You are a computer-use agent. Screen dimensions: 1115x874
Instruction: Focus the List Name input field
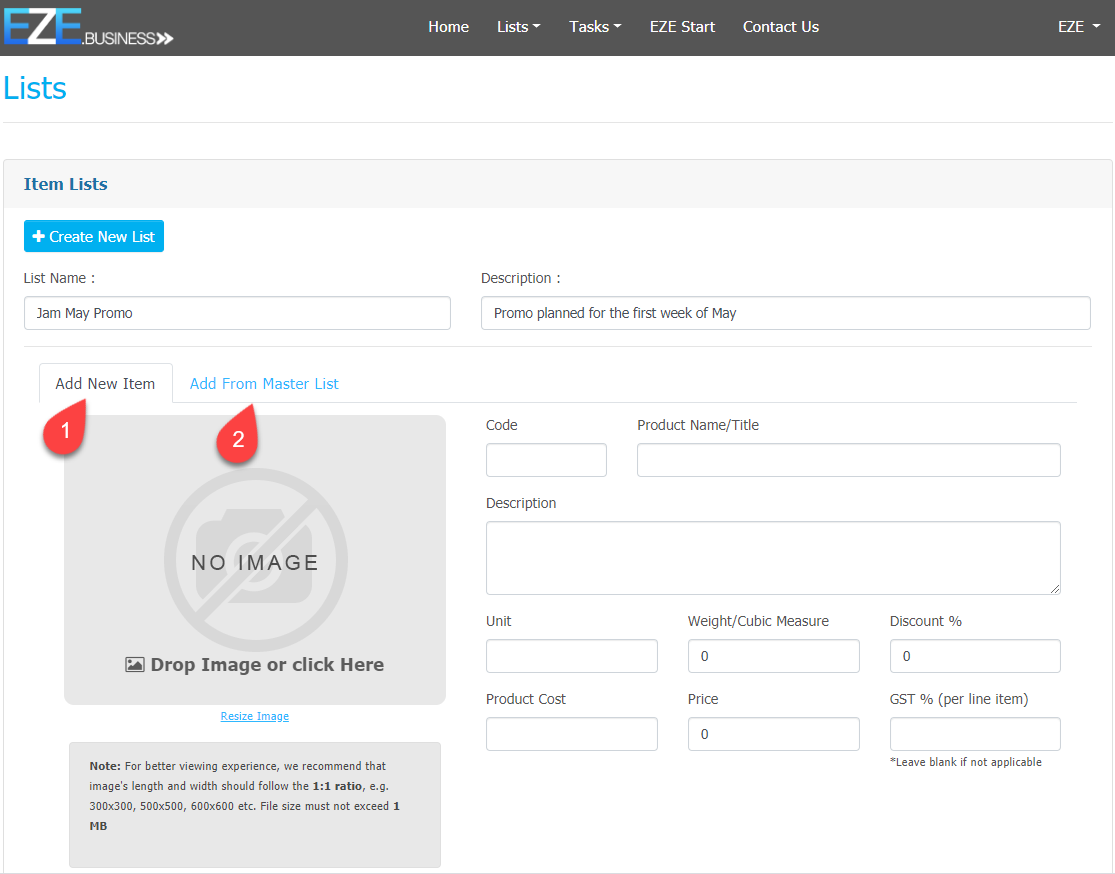[x=237, y=313]
